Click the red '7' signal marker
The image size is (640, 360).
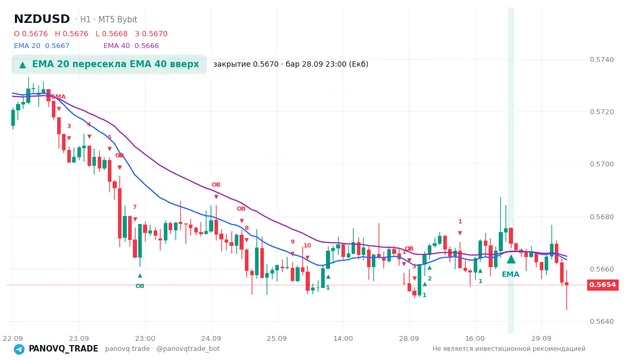[135, 207]
